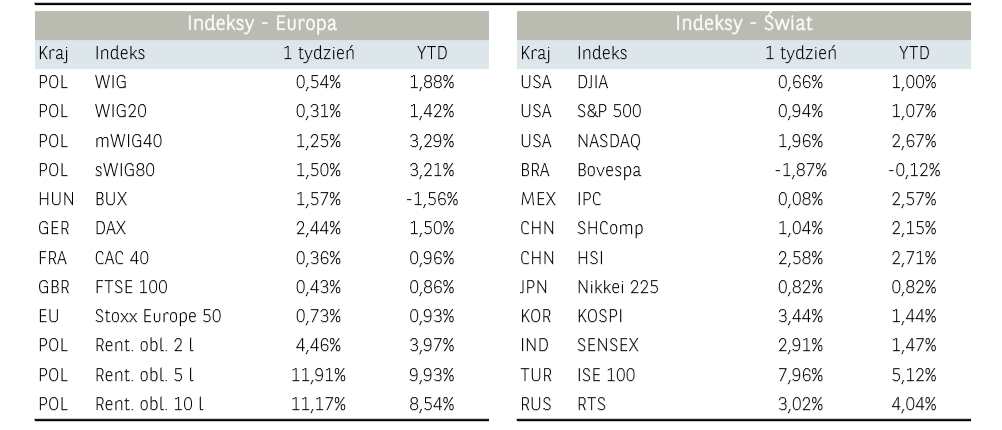1002x430 pixels.
Task: Click the Stoxx Europe 50 entry
Action: point(158,316)
